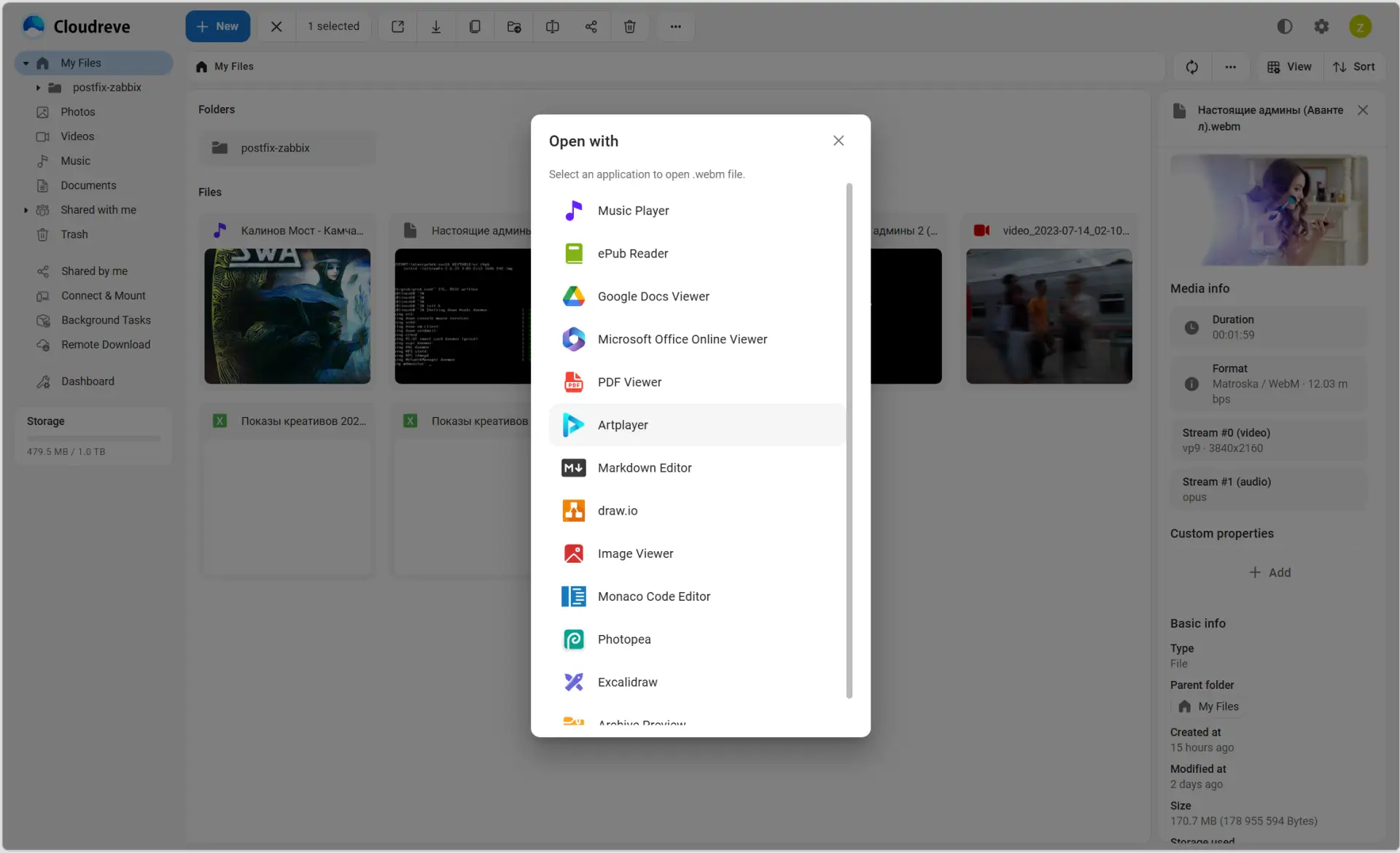
Task: Create a new item with New button
Action: [217, 26]
